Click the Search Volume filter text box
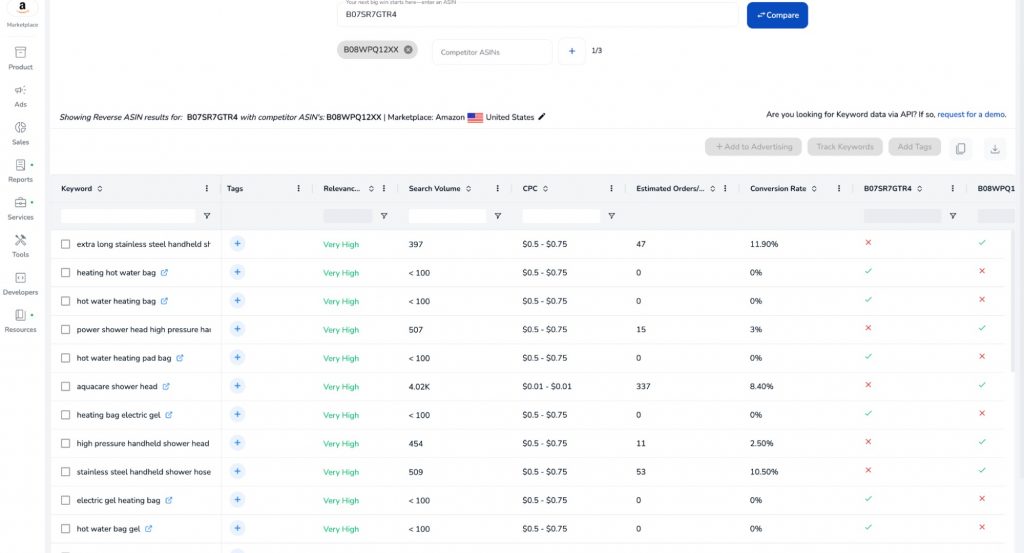This screenshot has height=553, width=1024. [447, 215]
